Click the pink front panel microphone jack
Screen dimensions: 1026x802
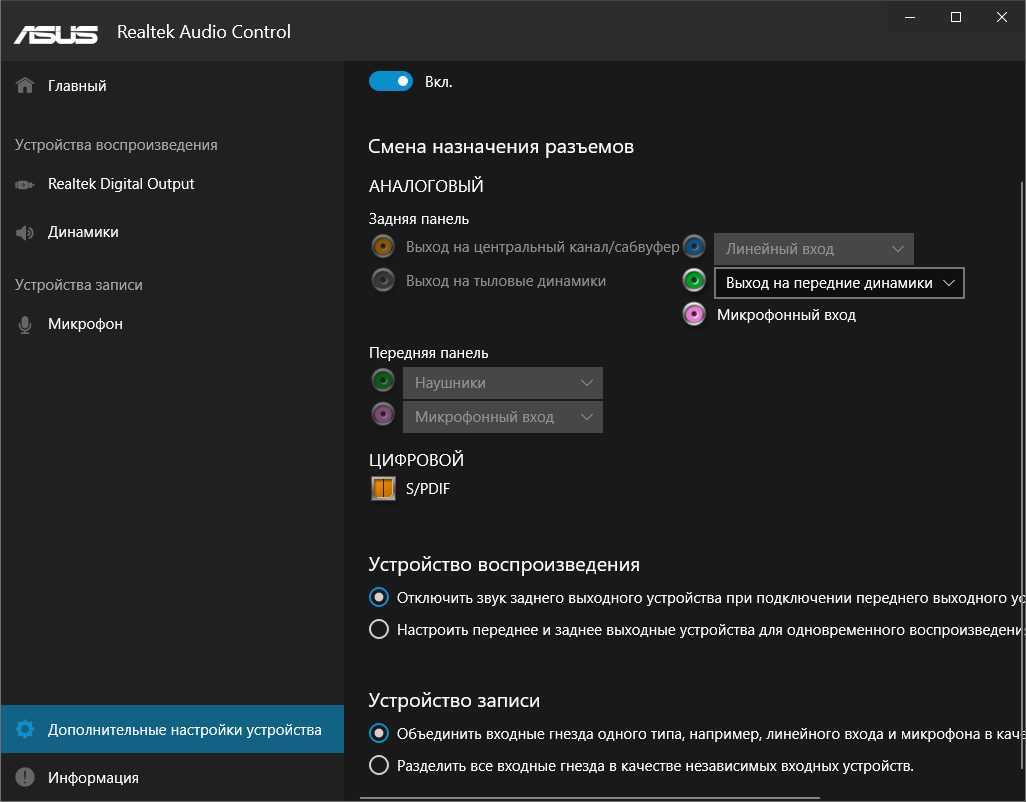point(382,414)
